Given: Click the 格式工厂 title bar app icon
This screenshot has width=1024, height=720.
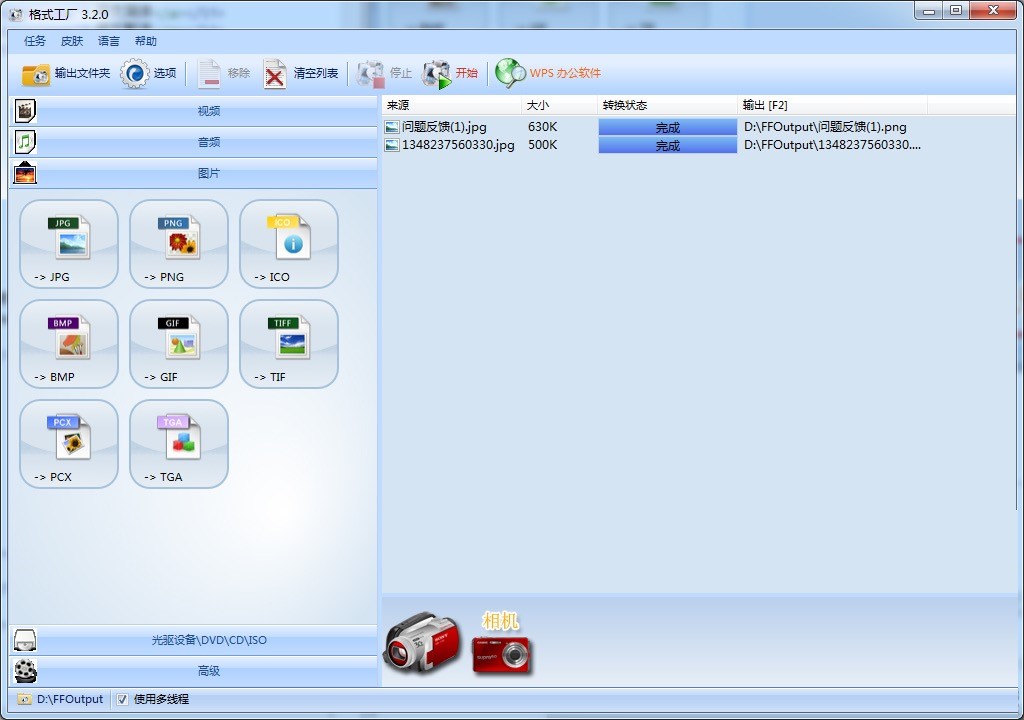Looking at the screenshot, I should [16, 14].
